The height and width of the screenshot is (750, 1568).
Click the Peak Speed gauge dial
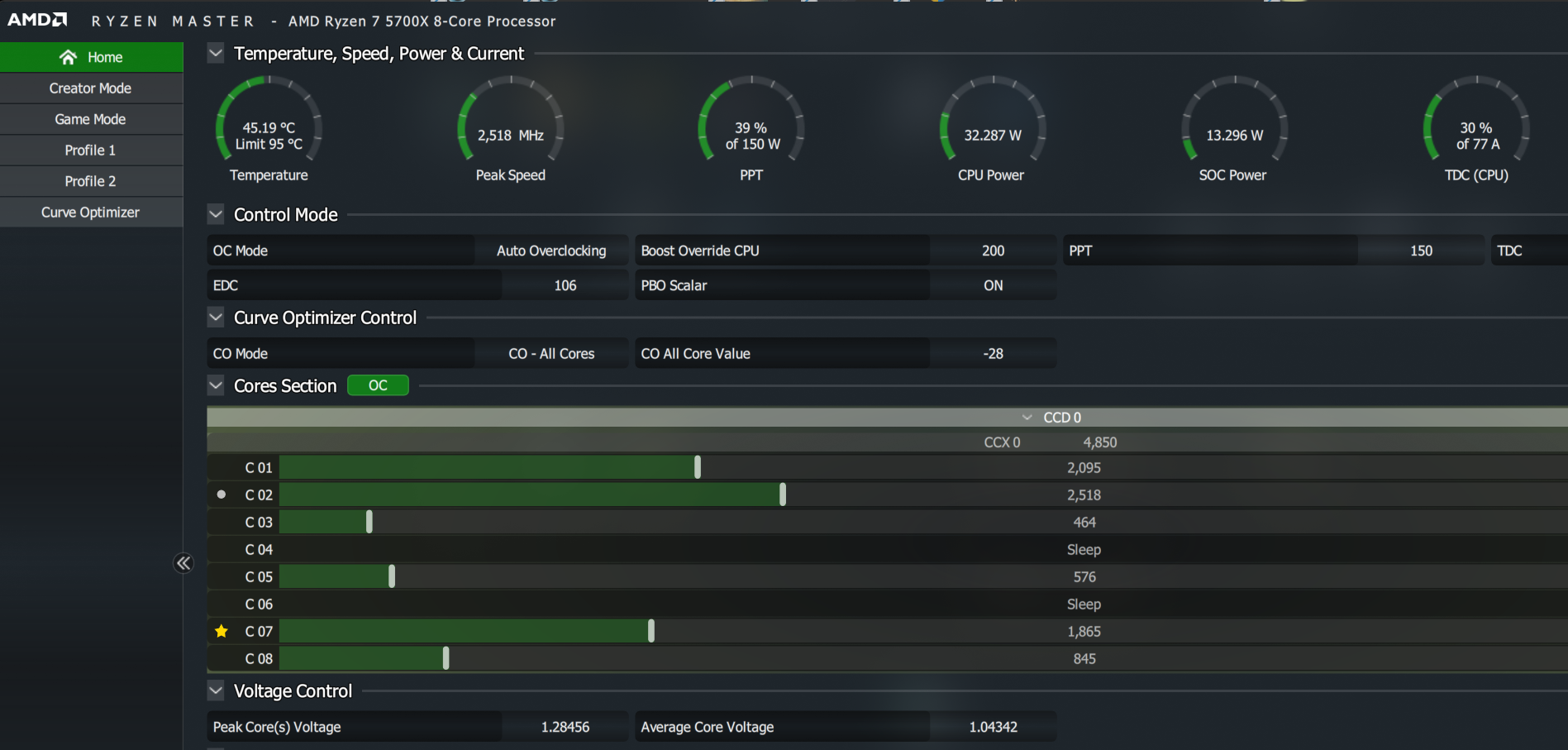click(x=511, y=119)
